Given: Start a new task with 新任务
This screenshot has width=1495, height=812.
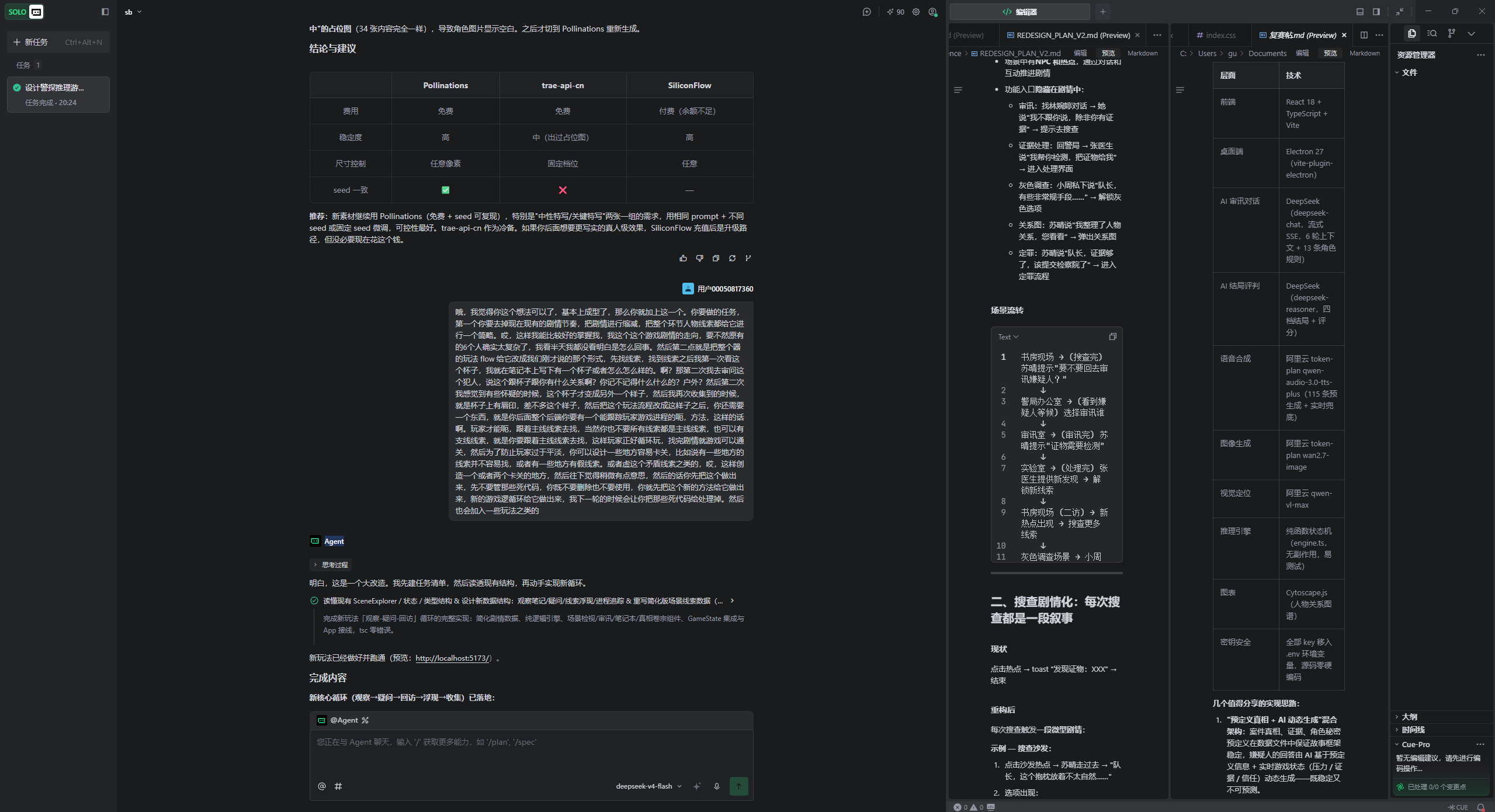Looking at the screenshot, I should point(57,42).
